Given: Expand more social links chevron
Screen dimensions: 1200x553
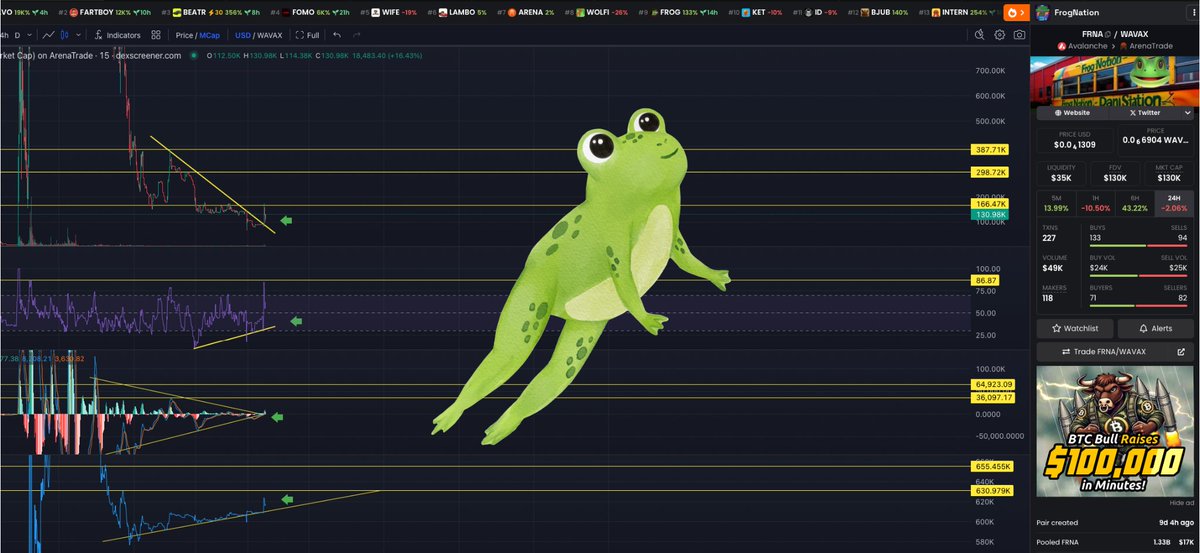Looking at the screenshot, I should click(x=1186, y=113).
